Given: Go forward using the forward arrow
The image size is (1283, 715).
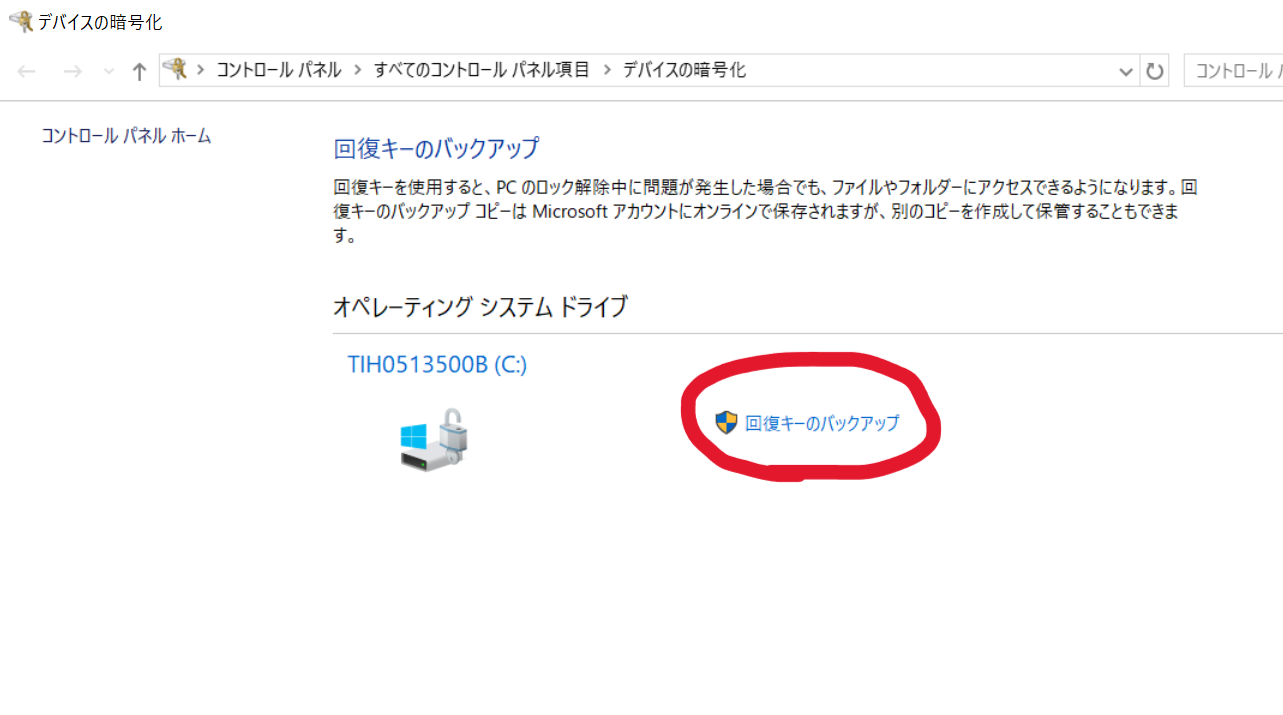Looking at the screenshot, I should (72, 71).
